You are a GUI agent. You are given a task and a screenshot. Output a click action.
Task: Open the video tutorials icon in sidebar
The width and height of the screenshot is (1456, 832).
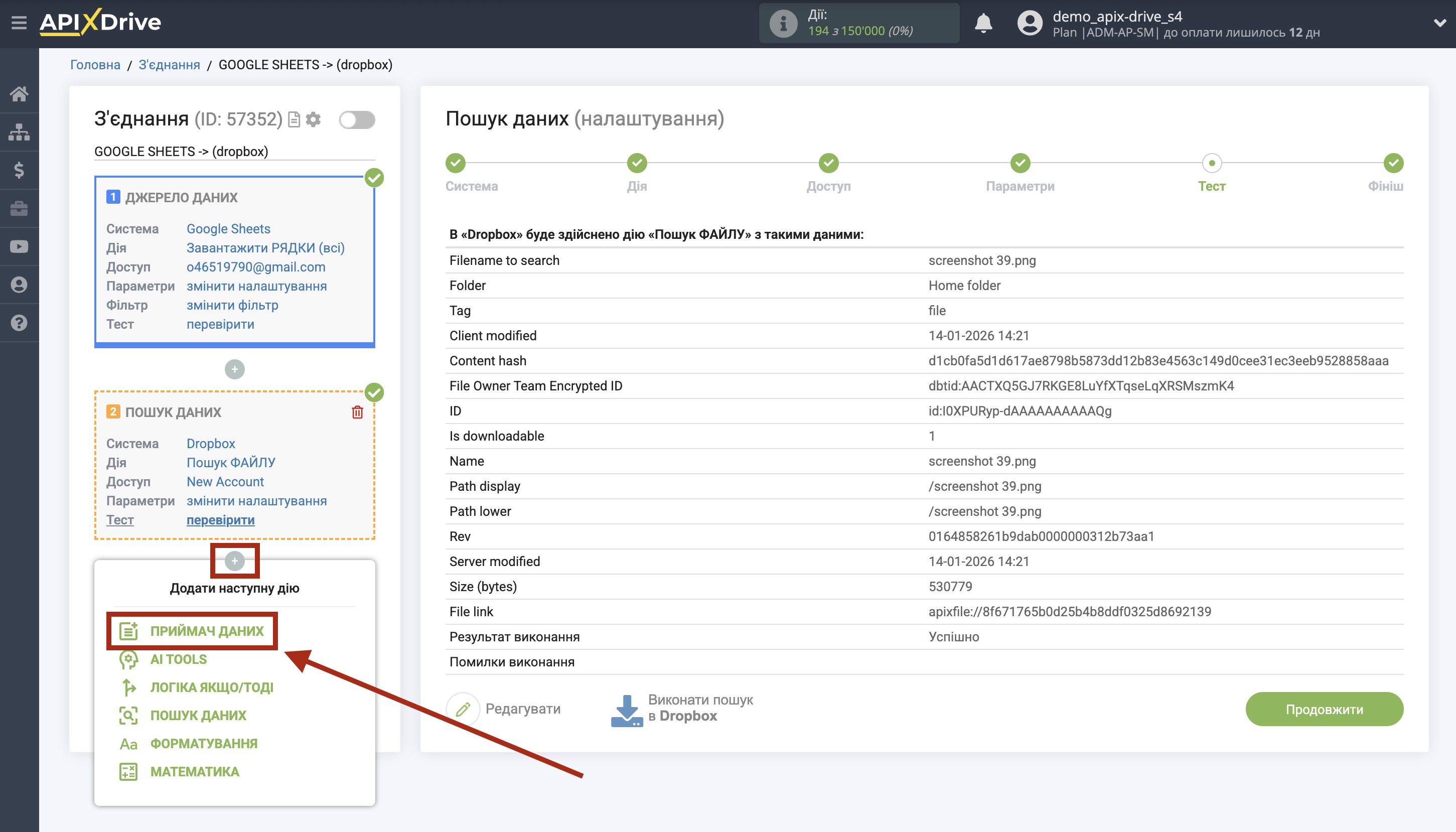click(x=20, y=246)
